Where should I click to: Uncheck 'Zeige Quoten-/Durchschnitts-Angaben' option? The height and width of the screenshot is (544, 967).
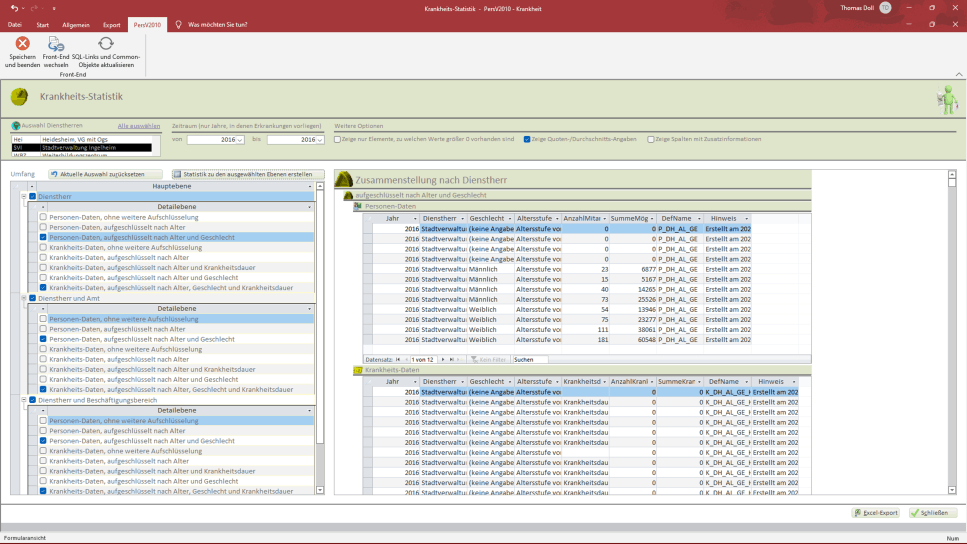(527, 139)
